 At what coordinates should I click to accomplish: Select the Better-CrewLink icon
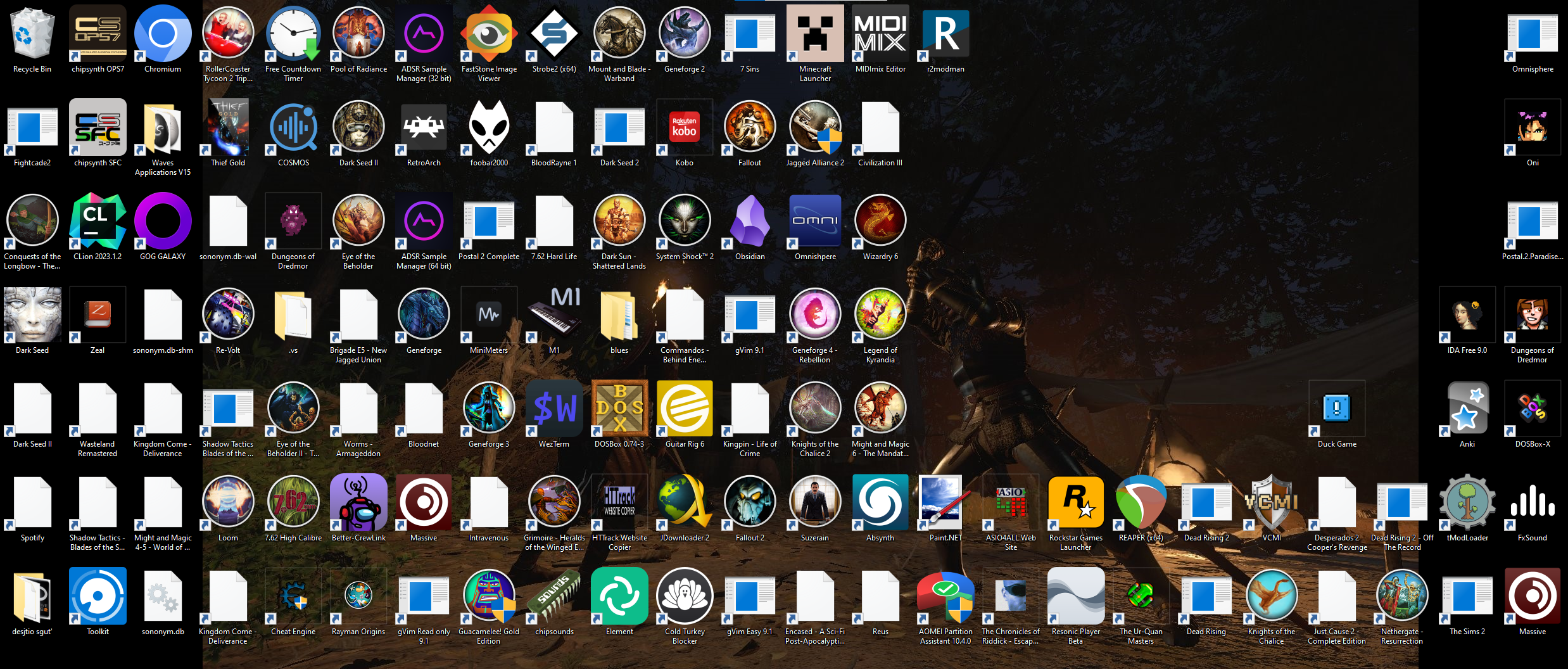point(358,502)
